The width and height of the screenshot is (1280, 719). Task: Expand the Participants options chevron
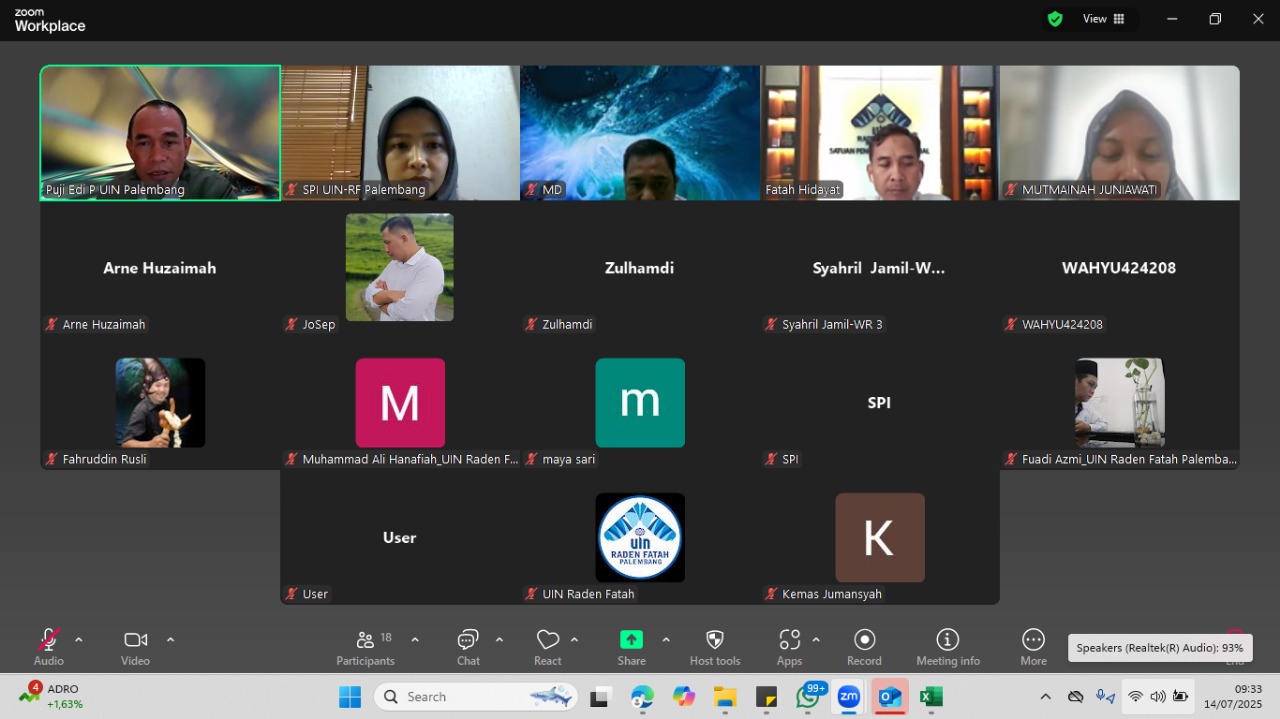[415, 640]
